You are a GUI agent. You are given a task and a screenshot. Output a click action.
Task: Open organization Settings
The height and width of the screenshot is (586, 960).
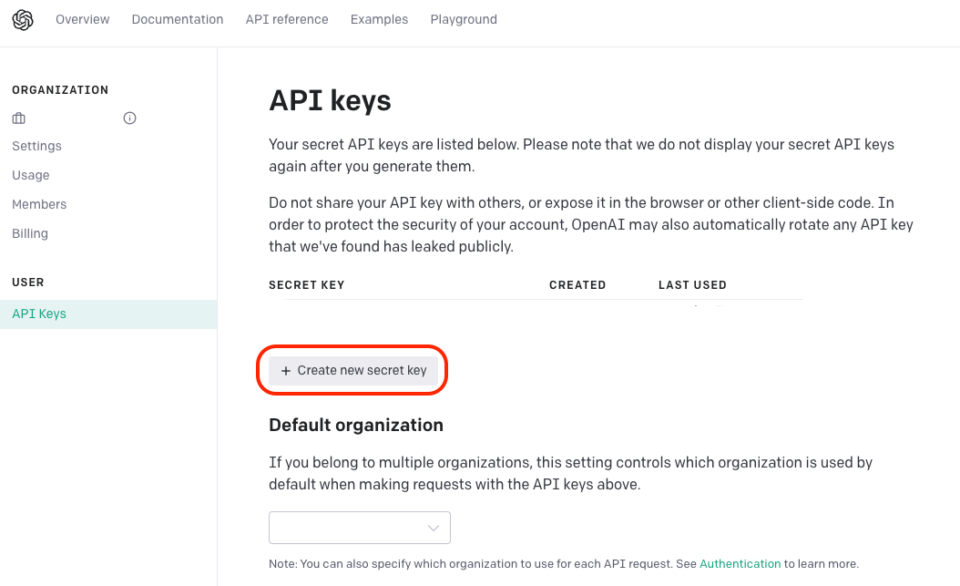[x=36, y=146]
